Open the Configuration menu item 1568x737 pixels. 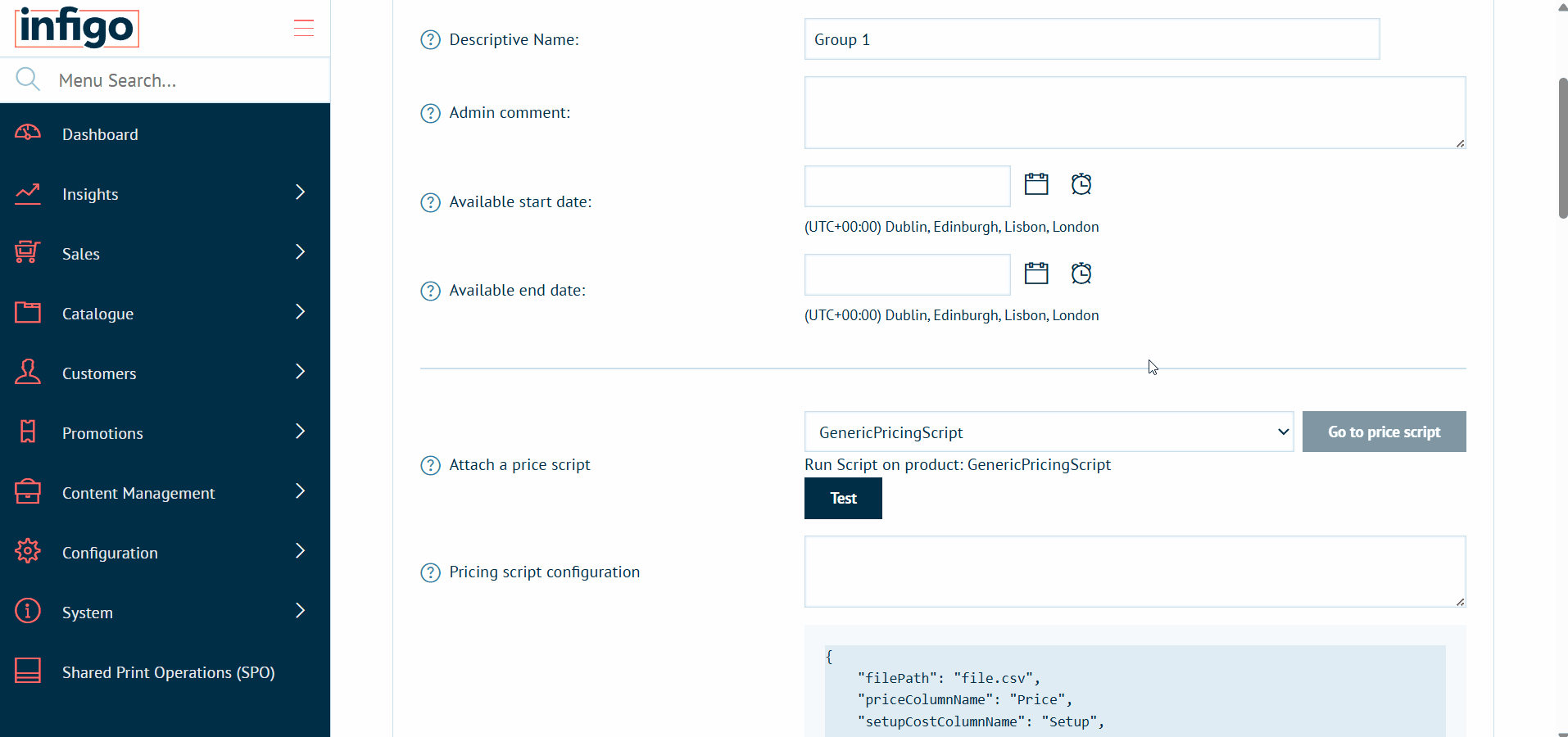pyautogui.click(x=165, y=553)
